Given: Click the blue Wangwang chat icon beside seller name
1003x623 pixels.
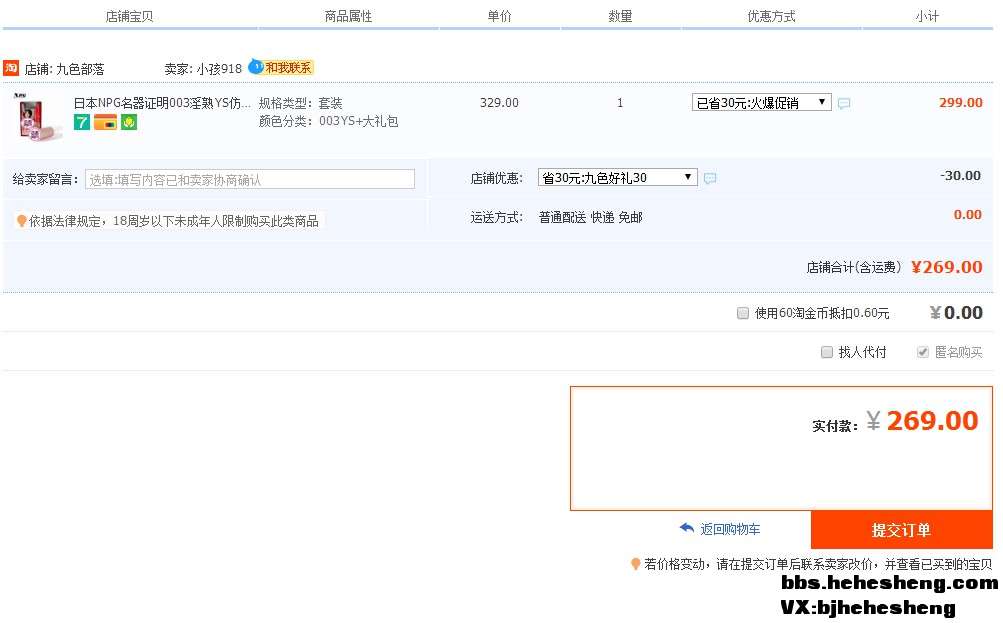Looking at the screenshot, I should tap(255, 67).
